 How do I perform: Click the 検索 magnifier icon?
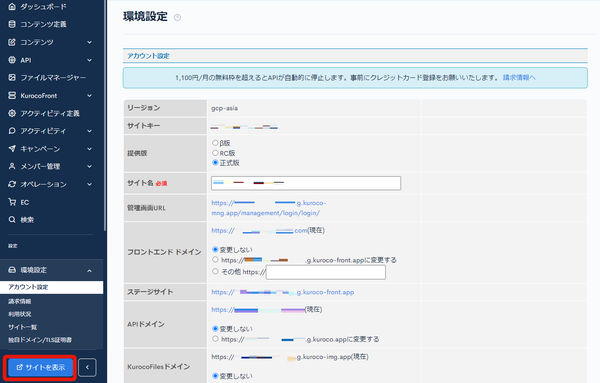coord(12,220)
